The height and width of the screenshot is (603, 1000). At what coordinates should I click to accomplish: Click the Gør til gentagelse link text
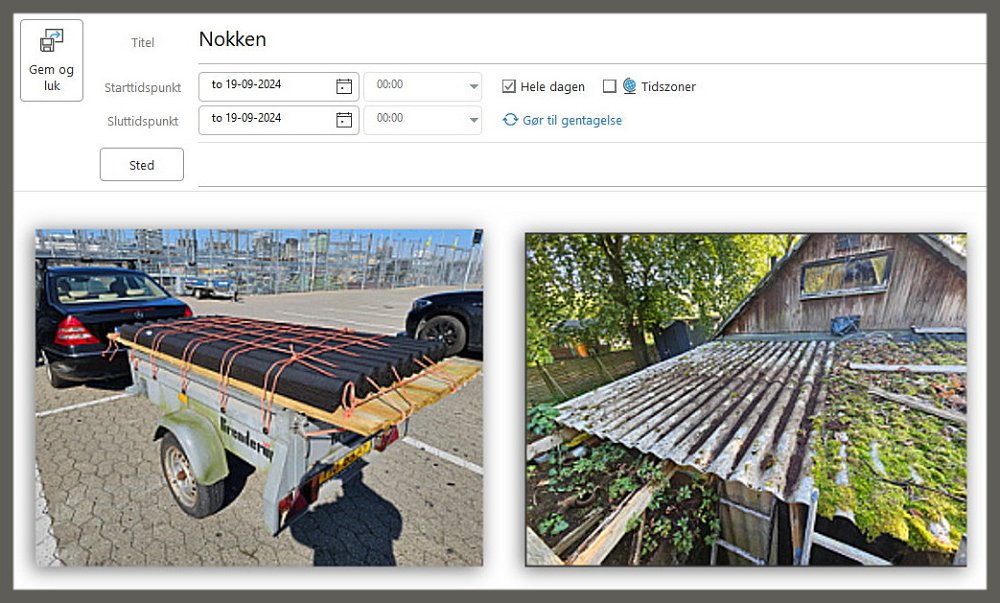click(x=572, y=120)
